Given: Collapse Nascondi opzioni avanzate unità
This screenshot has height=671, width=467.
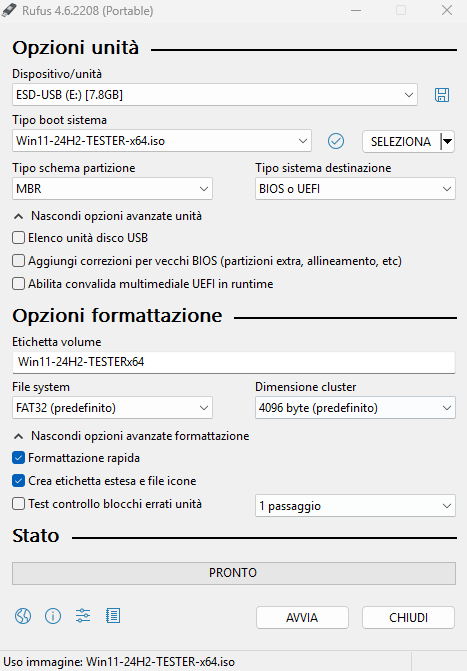Looking at the screenshot, I should 108,216.
